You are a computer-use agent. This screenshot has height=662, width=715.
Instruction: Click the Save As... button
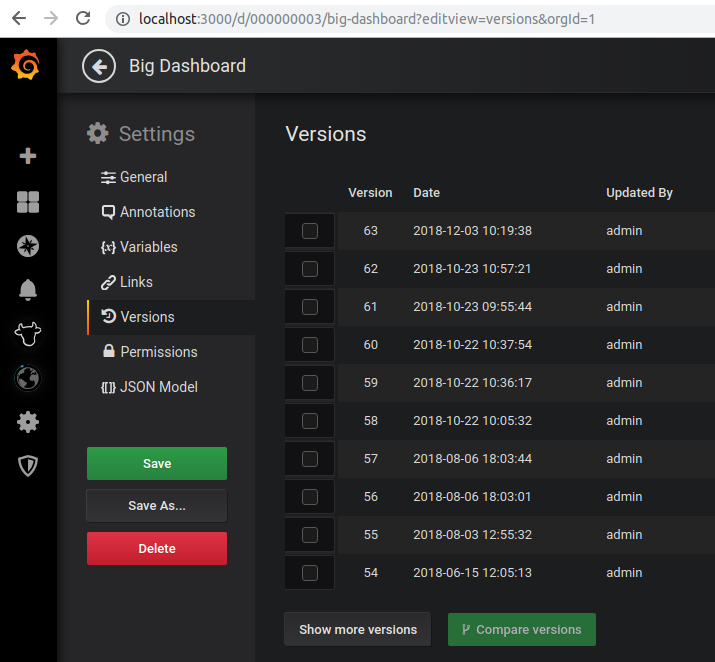[157, 506]
